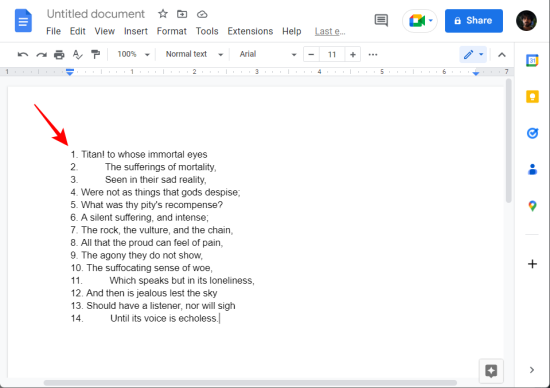Open the Google account avatar
Image resolution: width=550 pixels, height=388 pixels.
click(x=526, y=20)
